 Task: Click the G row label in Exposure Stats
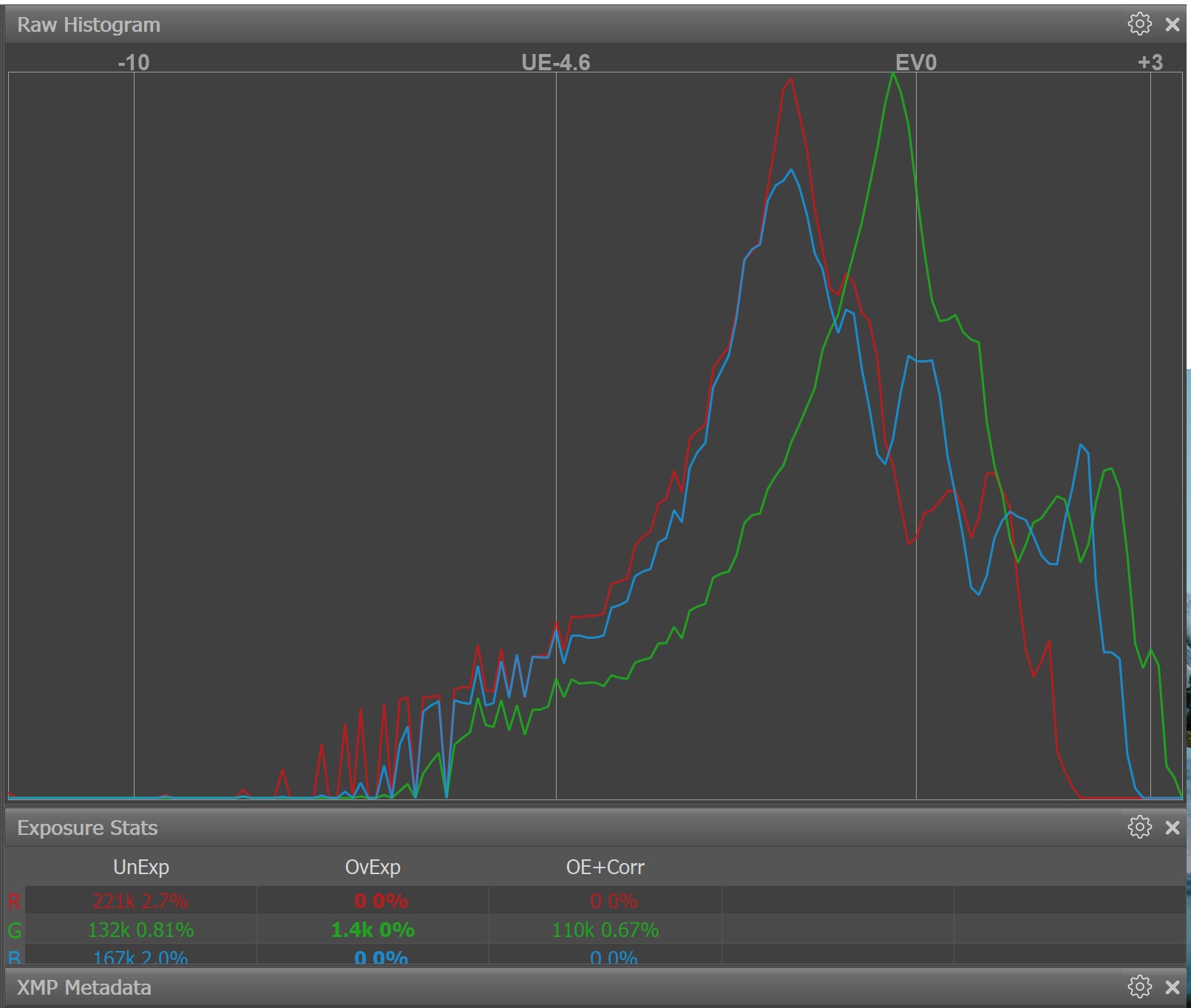(14, 930)
